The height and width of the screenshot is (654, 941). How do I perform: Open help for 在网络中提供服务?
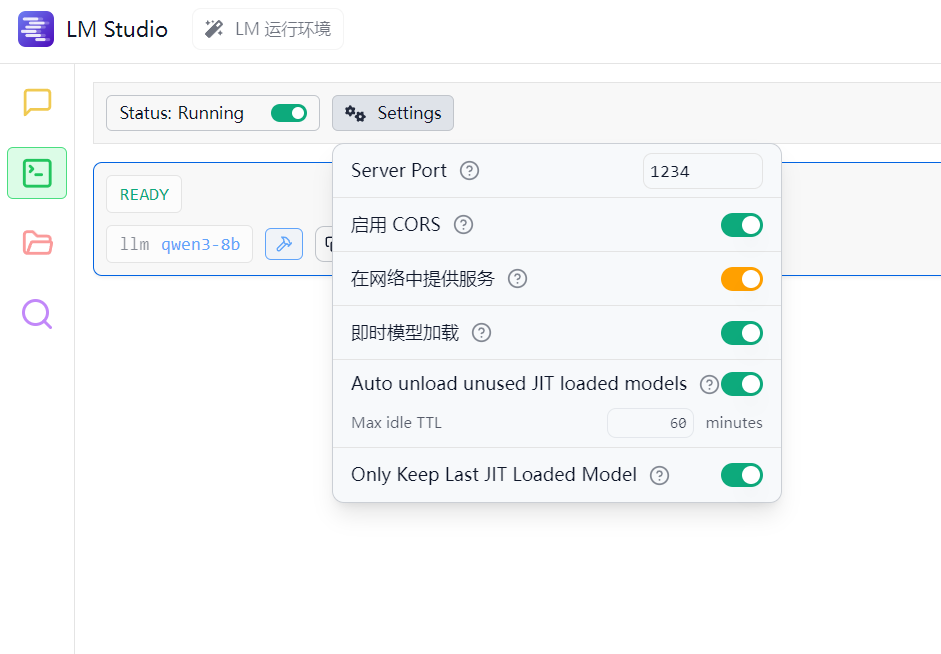click(517, 279)
